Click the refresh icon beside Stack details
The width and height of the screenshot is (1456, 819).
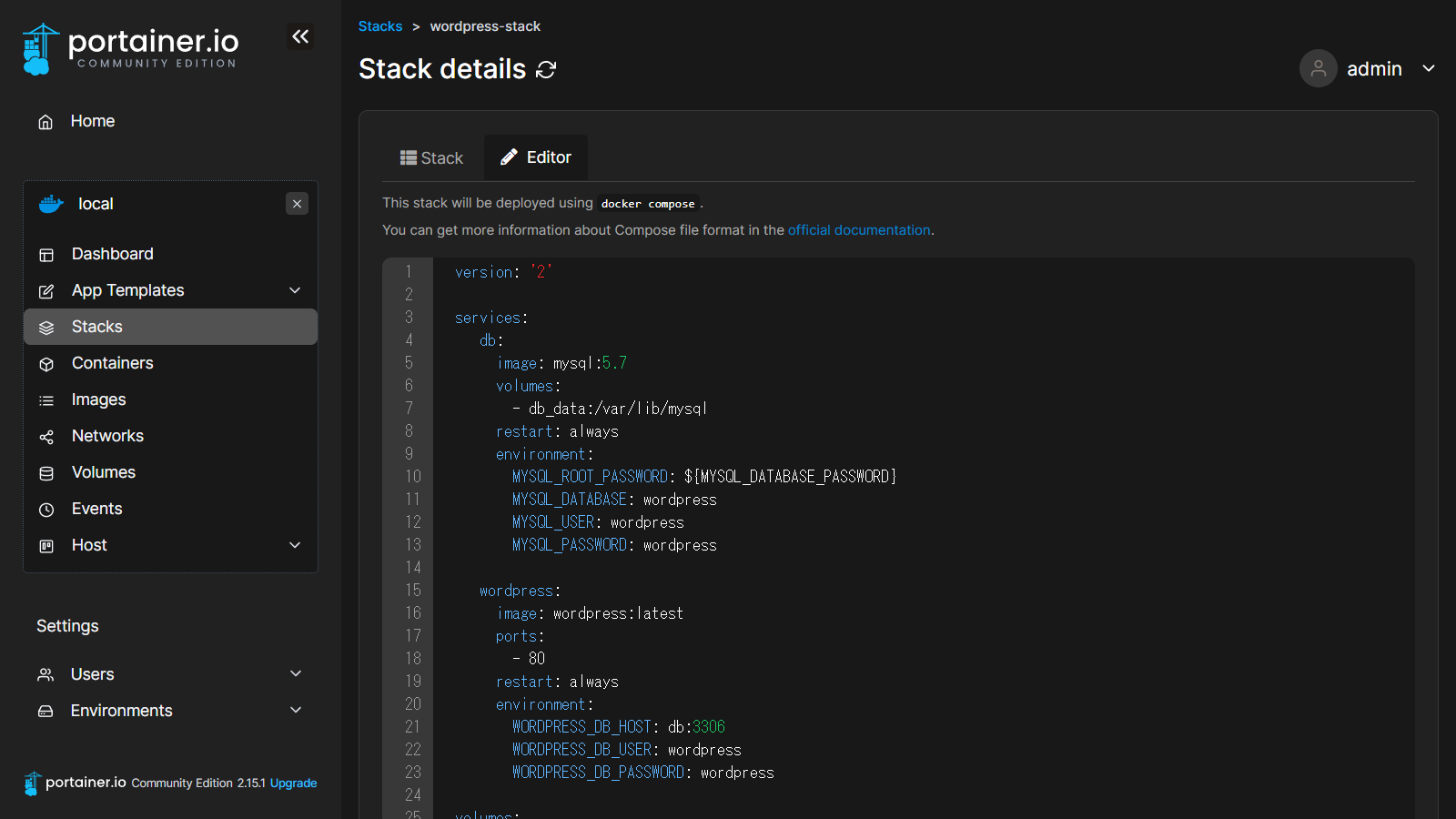click(x=546, y=70)
